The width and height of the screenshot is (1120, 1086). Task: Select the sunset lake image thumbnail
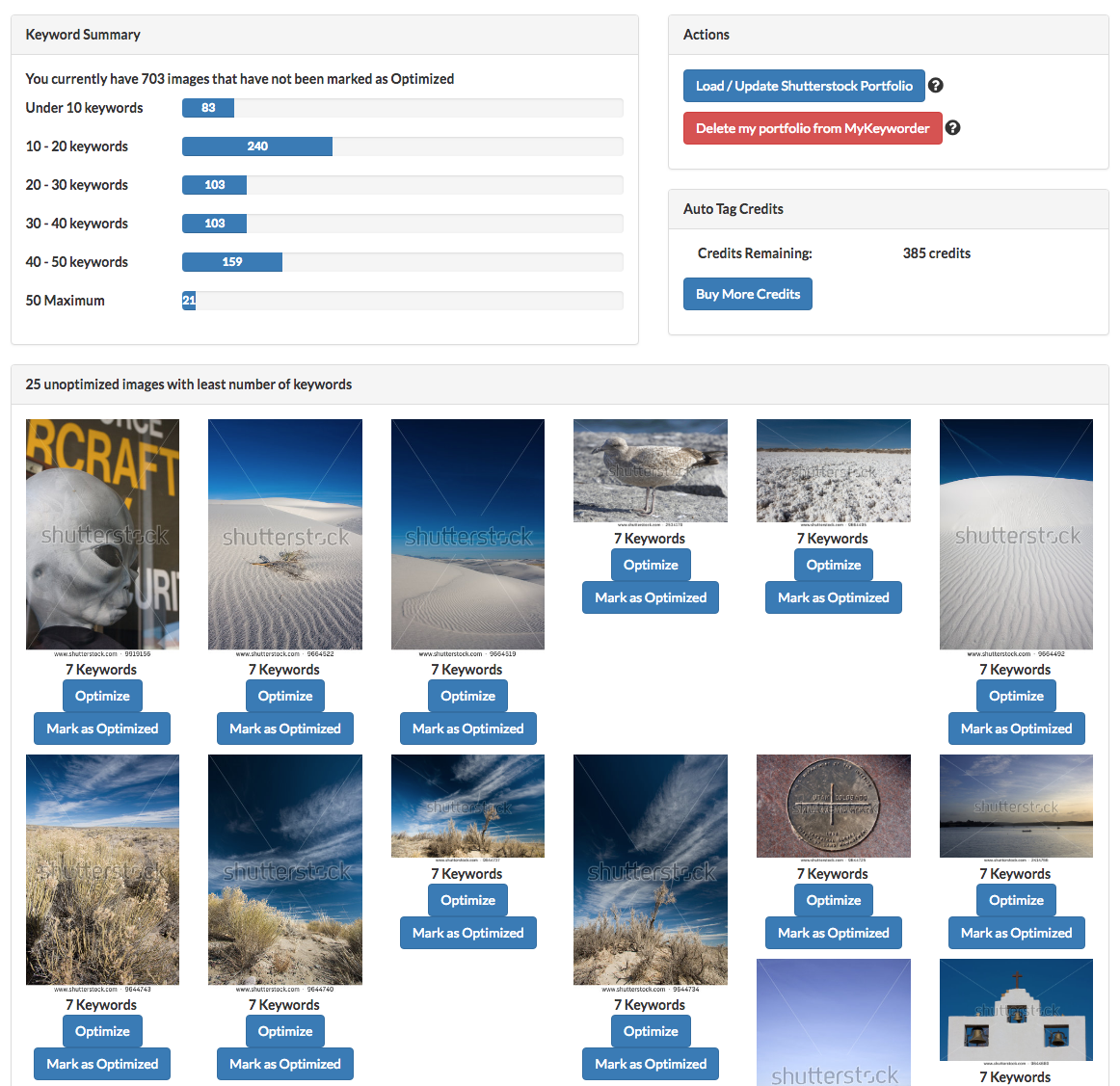1016,806
